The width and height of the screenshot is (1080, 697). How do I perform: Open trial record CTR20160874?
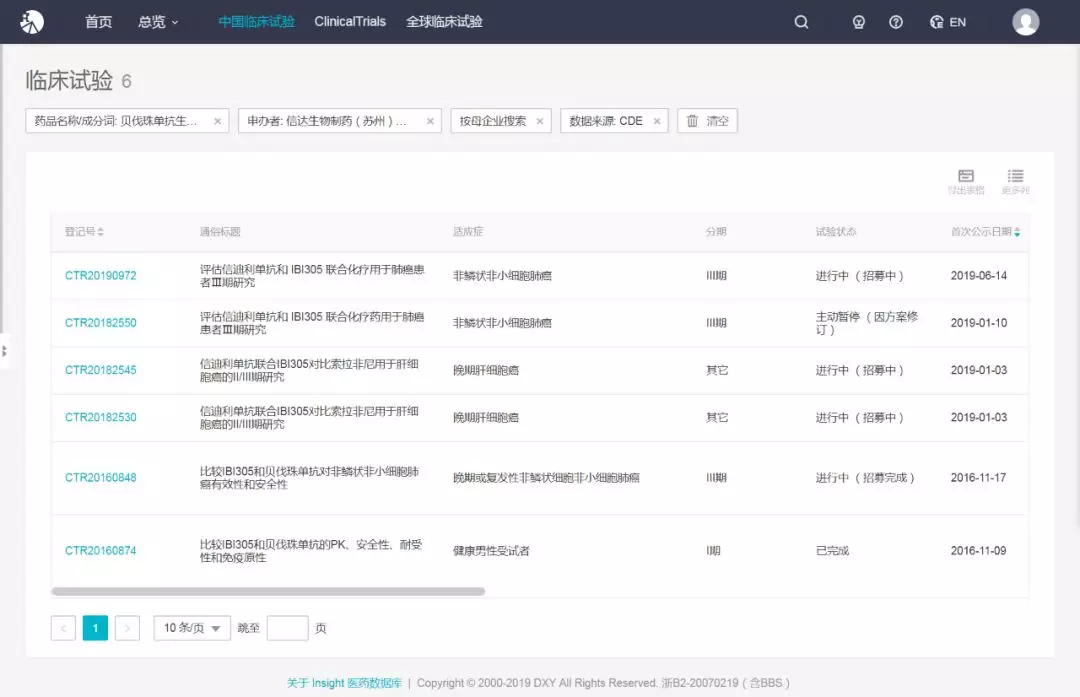click(101, 551)
